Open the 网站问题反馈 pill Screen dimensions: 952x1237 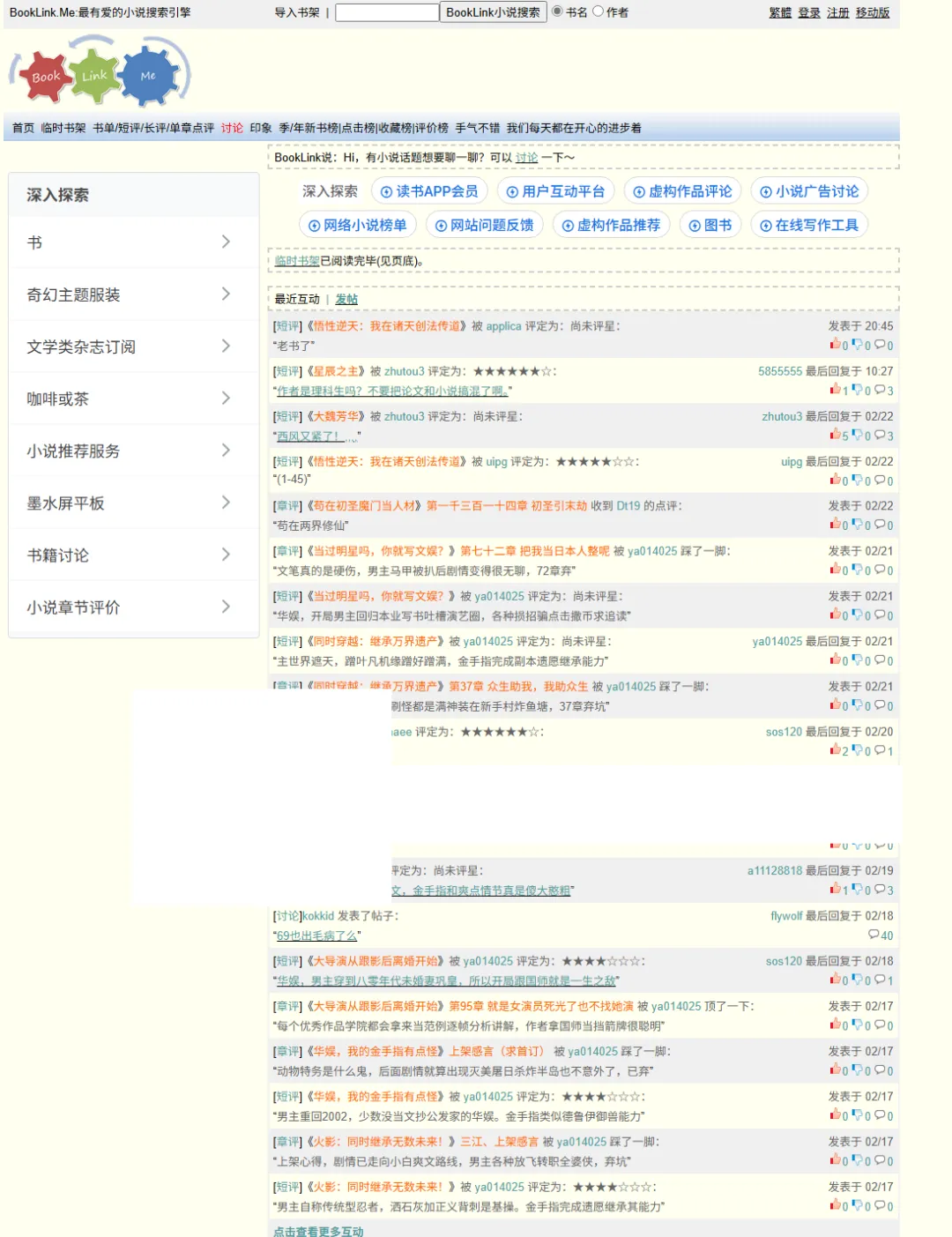click(484, 225)
